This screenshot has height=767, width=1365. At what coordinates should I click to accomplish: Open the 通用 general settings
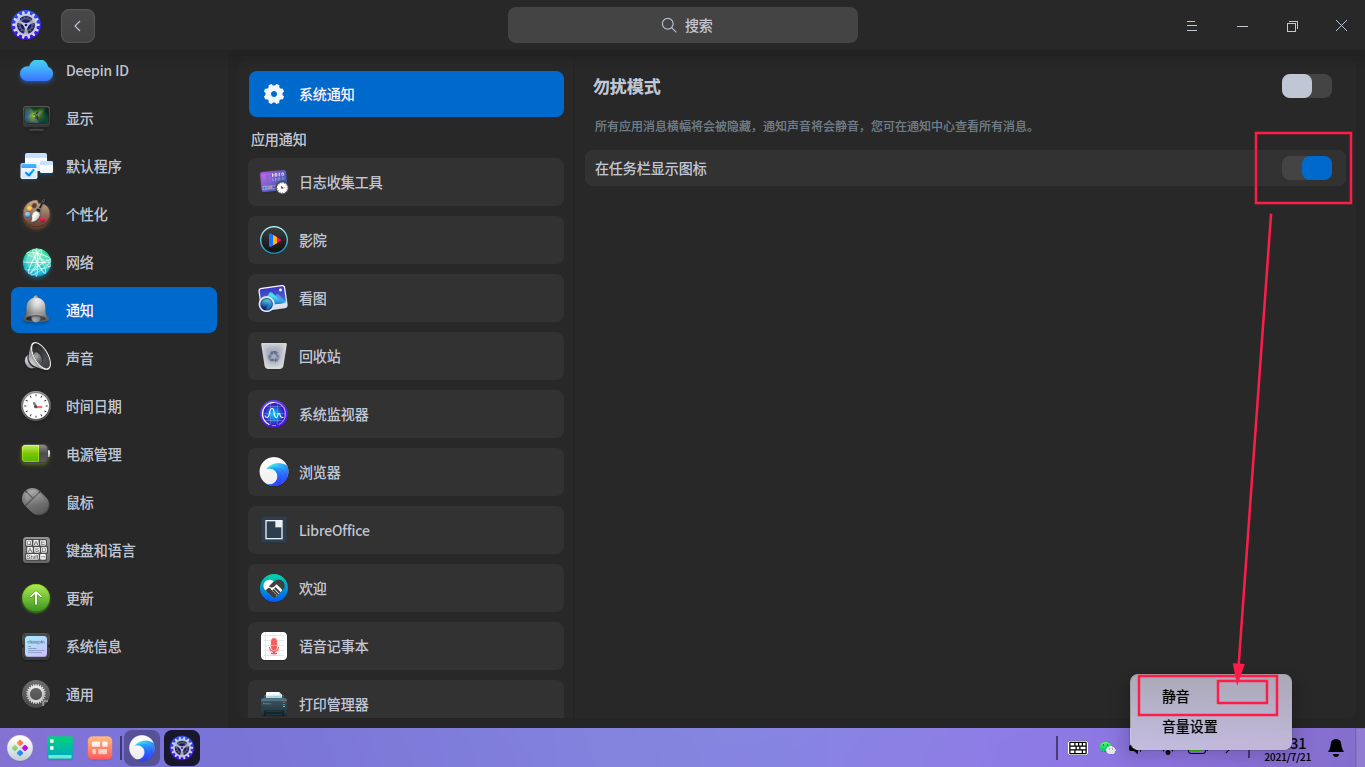114,695
